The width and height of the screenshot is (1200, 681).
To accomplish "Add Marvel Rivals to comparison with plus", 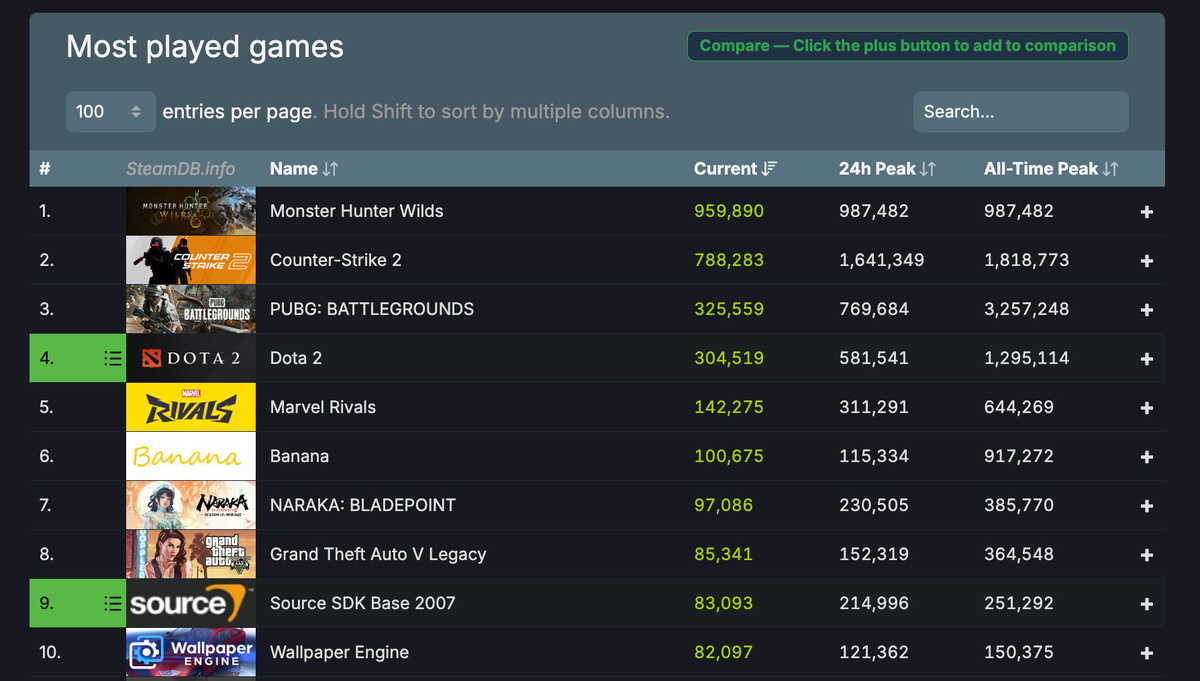I will click(x=1146, y=408).
